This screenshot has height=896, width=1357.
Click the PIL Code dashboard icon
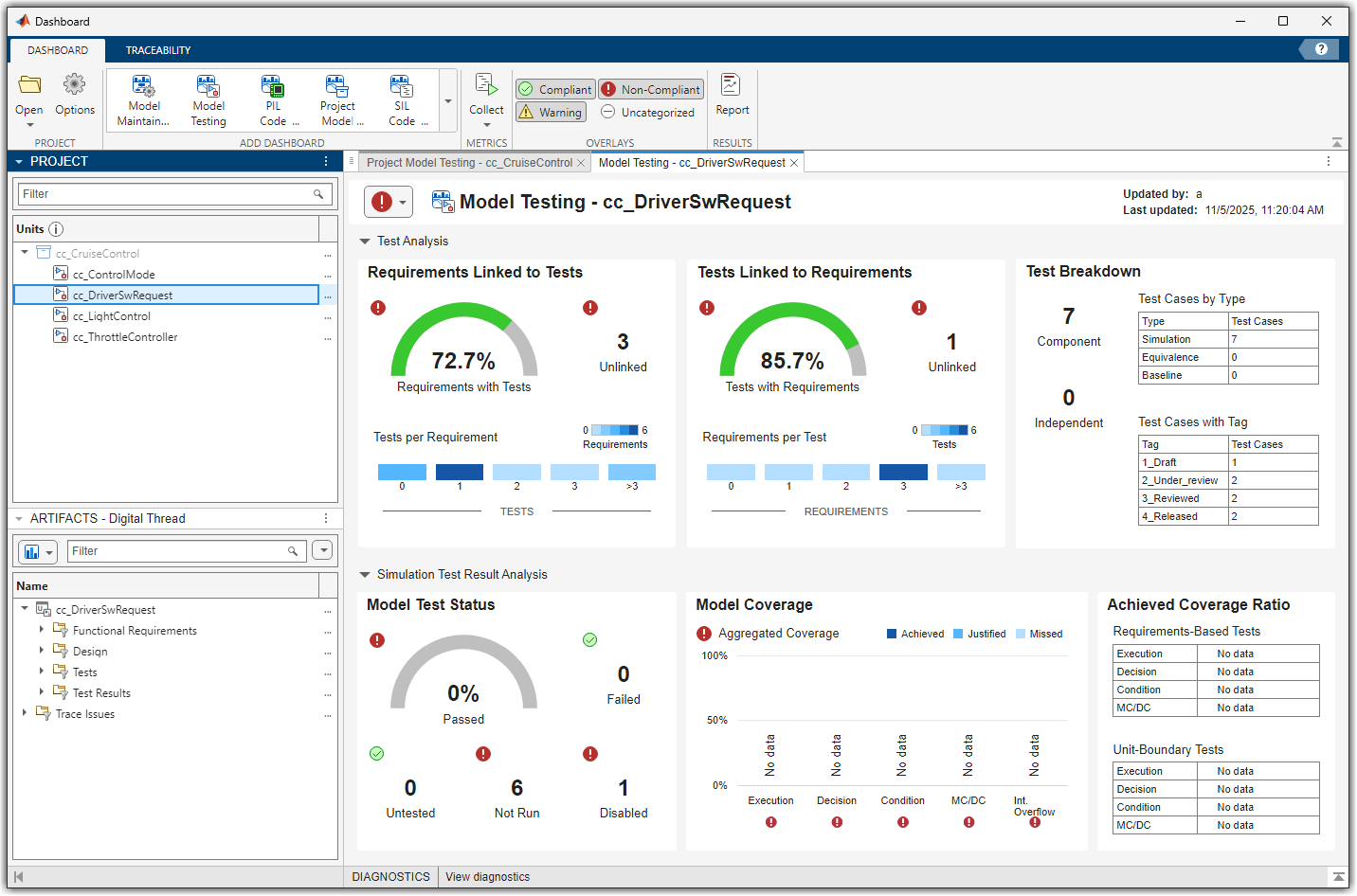(x=272, y=98)
